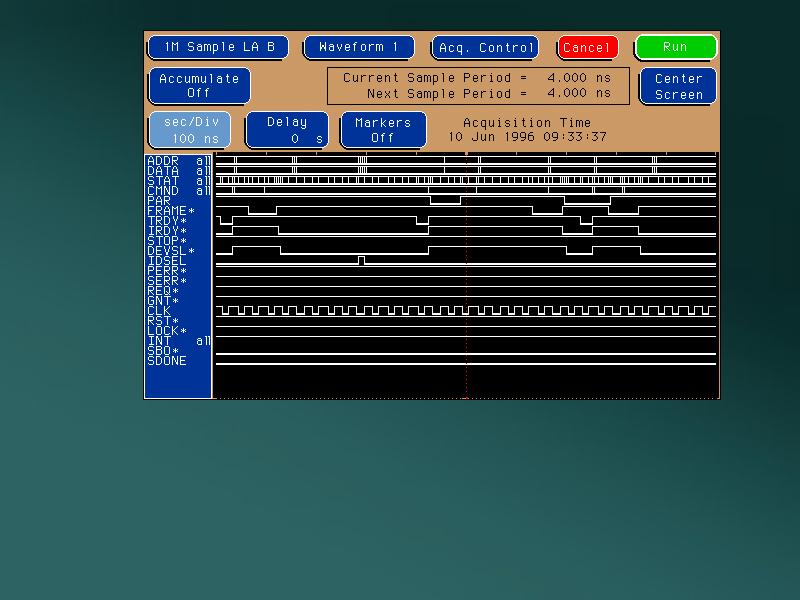Viewport: 800px width, 600px height.
Task: Click the red Cancel button
Action: [x=588, y=47]
